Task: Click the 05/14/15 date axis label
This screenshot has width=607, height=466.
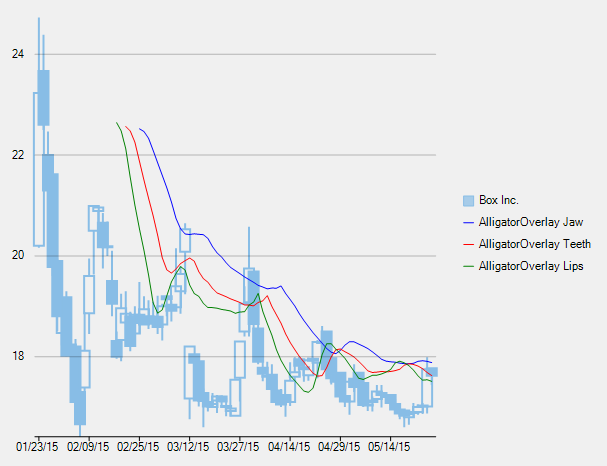Action: 388,445
